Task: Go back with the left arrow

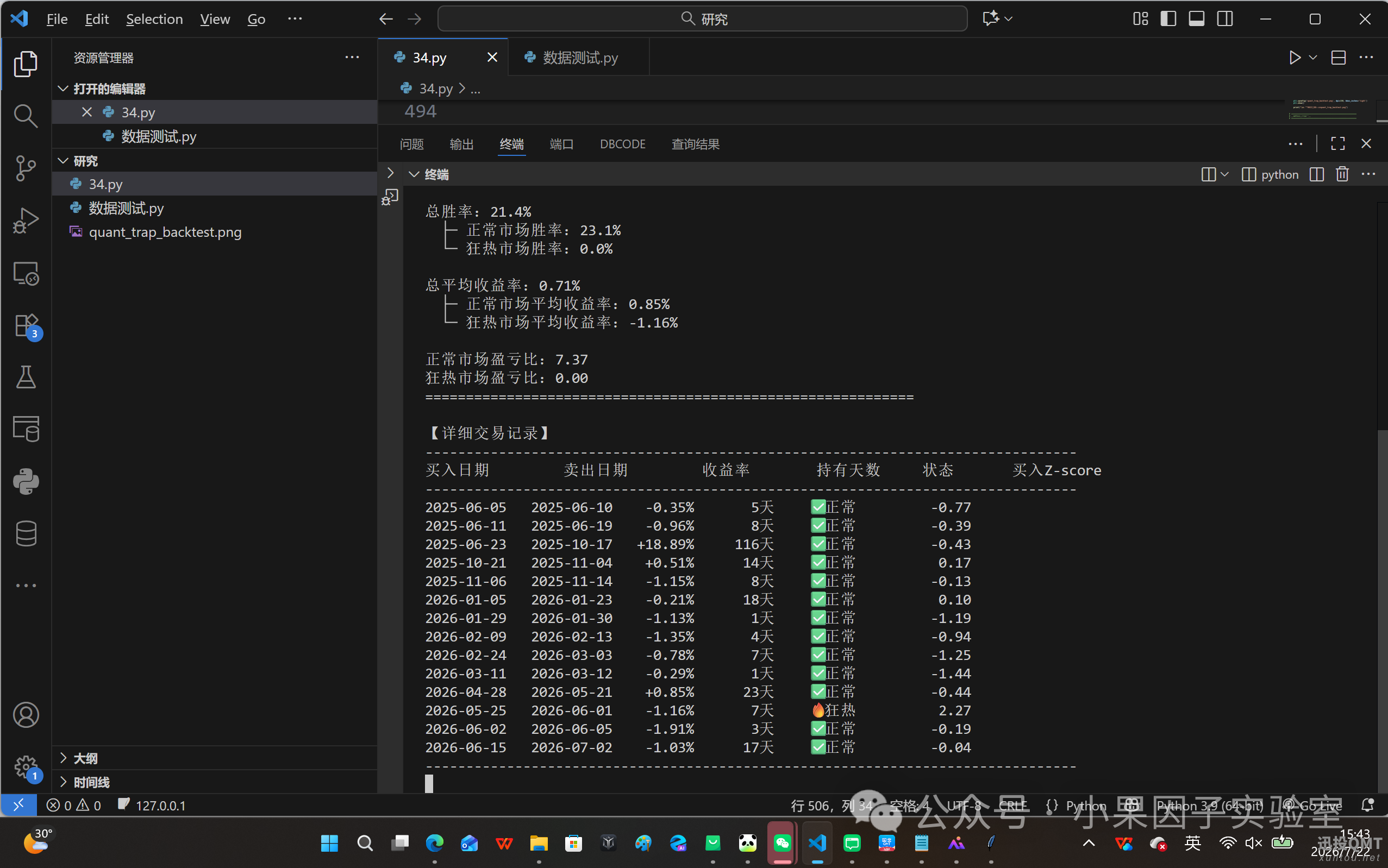Action: point(386,19)
